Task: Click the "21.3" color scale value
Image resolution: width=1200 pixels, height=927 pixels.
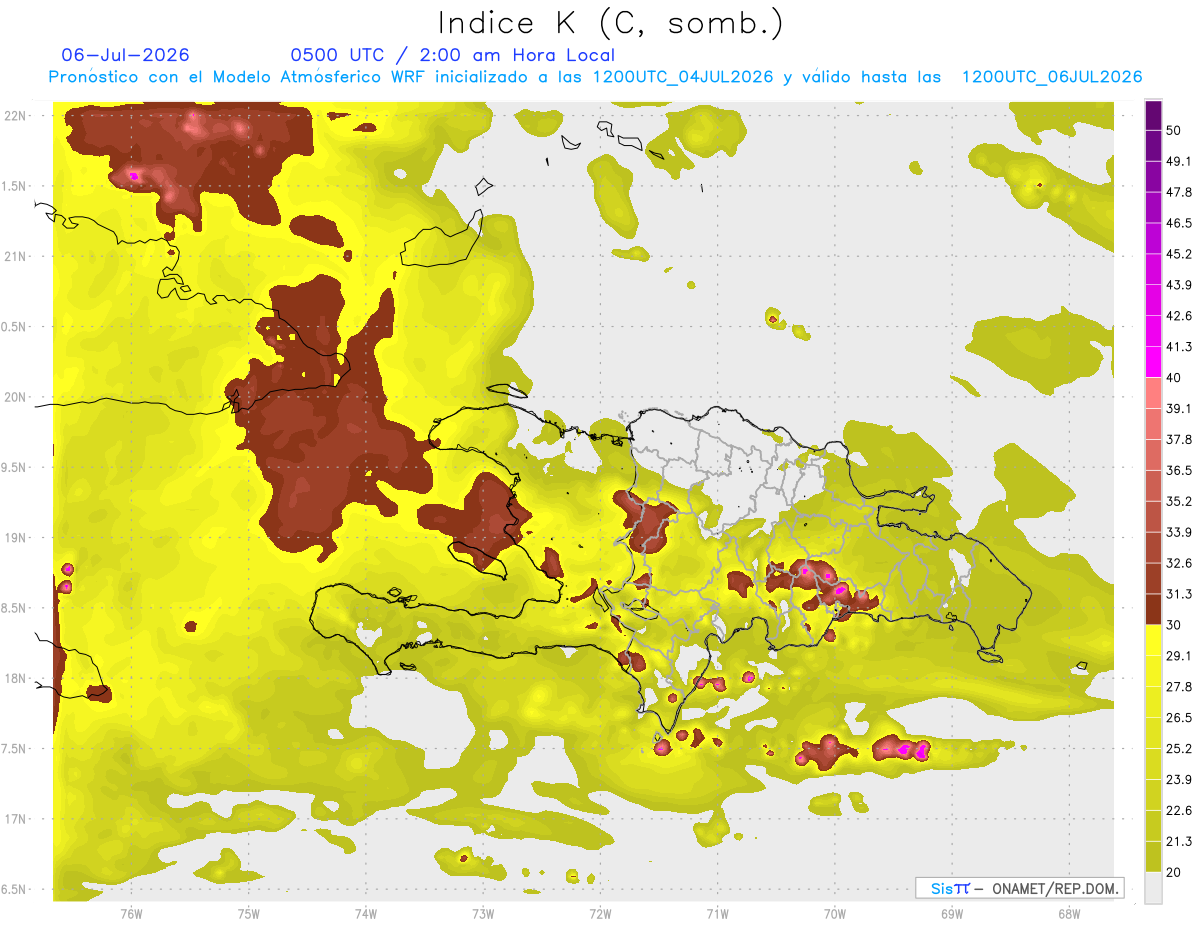Action: (x=1179, y=842)
